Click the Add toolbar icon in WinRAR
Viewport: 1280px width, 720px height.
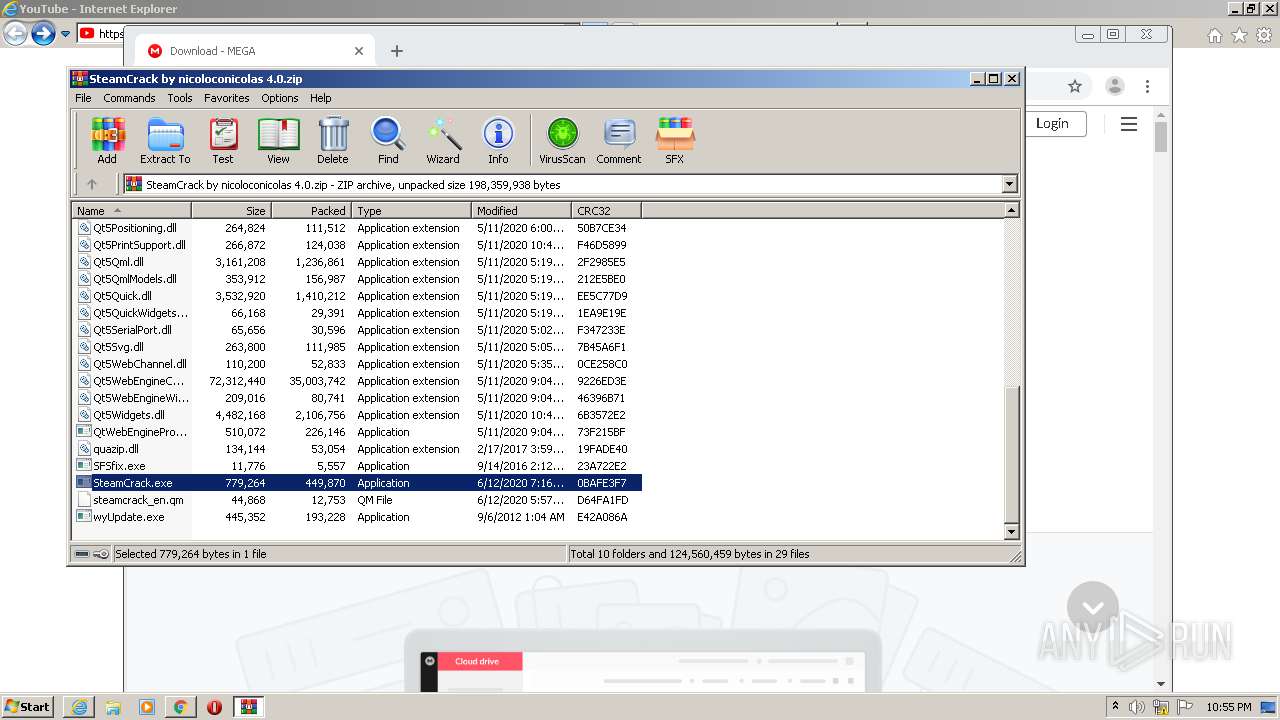(x=107, y=141)
